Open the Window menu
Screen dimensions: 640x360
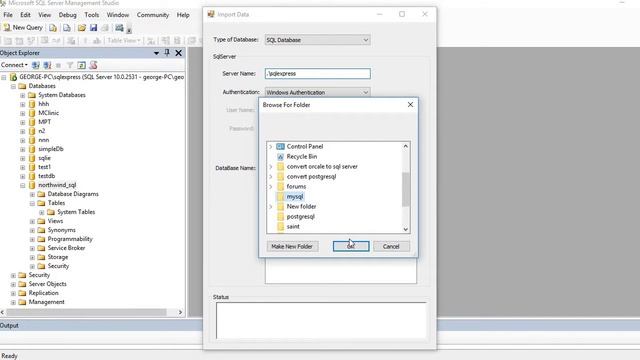point(118,15)
